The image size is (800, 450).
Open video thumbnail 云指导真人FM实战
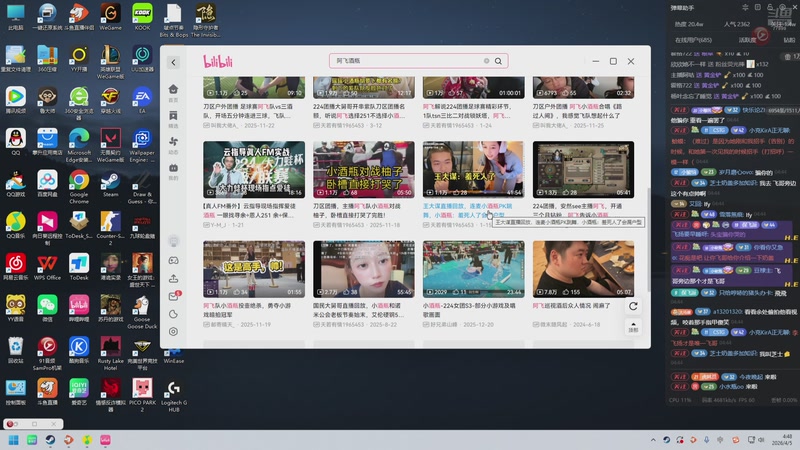[x=254, y=170]
